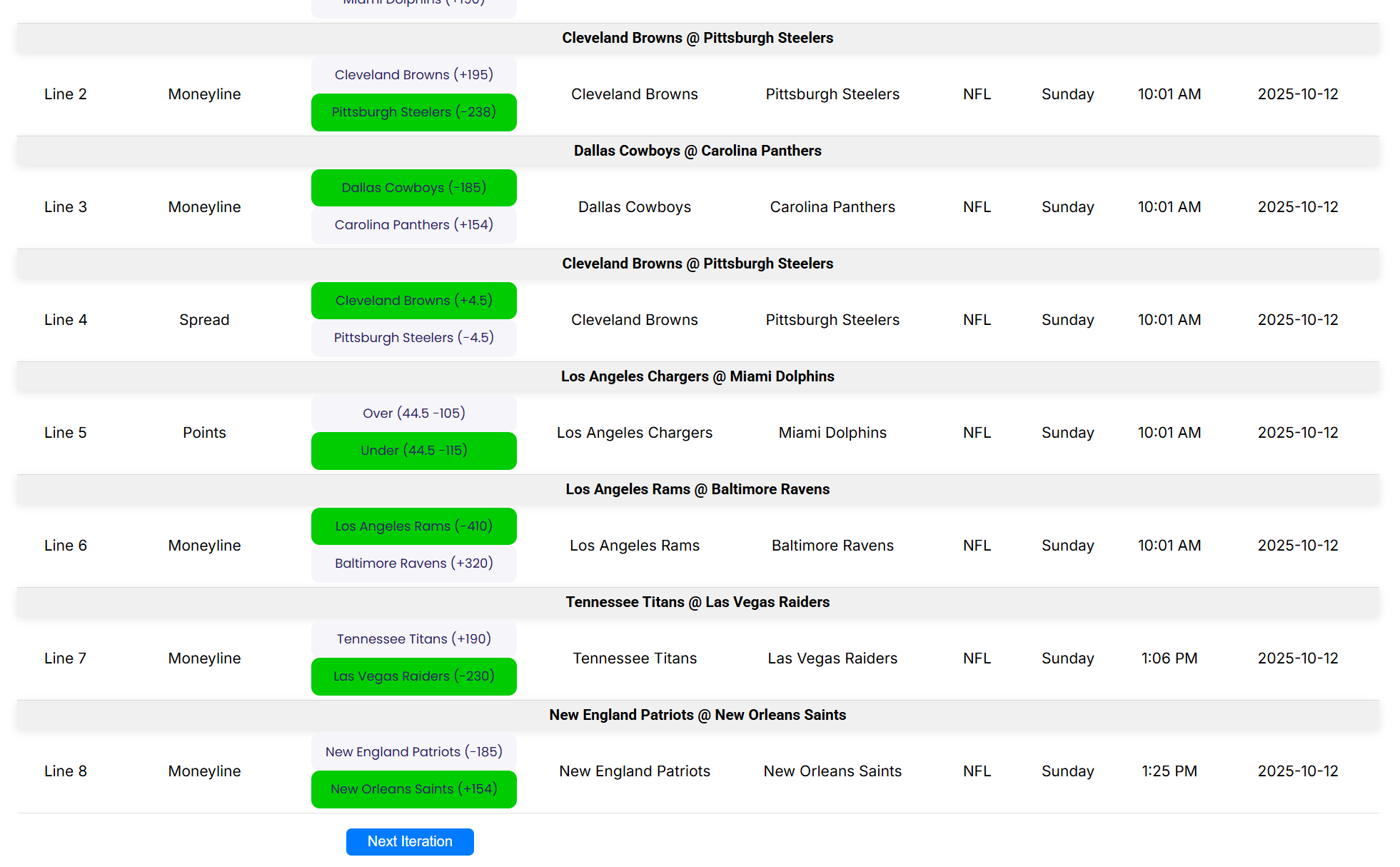
Task: Select the Cleveland Browns (+195) moneyline option
Action: point(413,75)
